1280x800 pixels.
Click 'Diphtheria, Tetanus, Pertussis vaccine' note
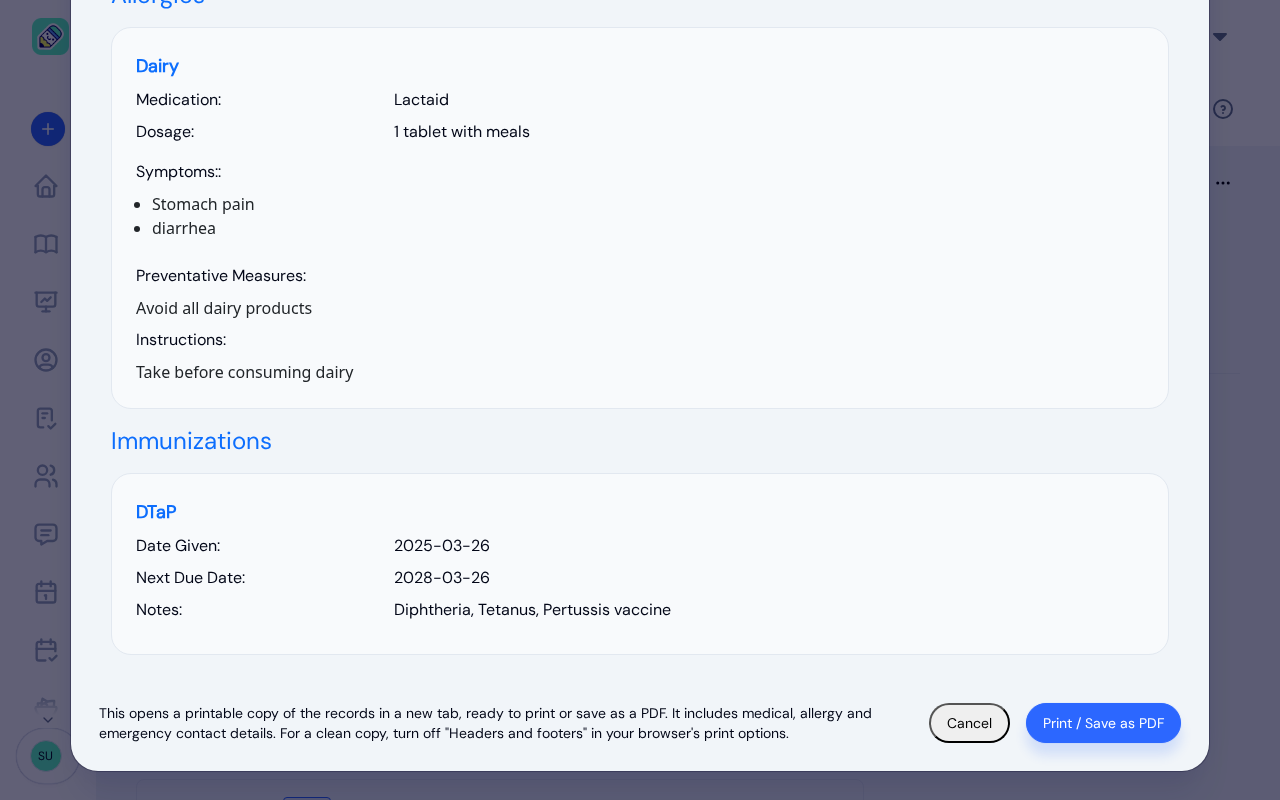(532, 610)
